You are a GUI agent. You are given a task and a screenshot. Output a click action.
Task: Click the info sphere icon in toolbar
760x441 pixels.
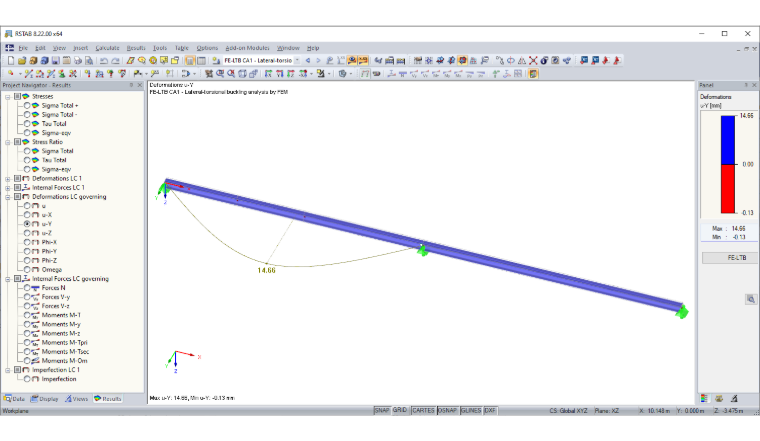[544, 61]
